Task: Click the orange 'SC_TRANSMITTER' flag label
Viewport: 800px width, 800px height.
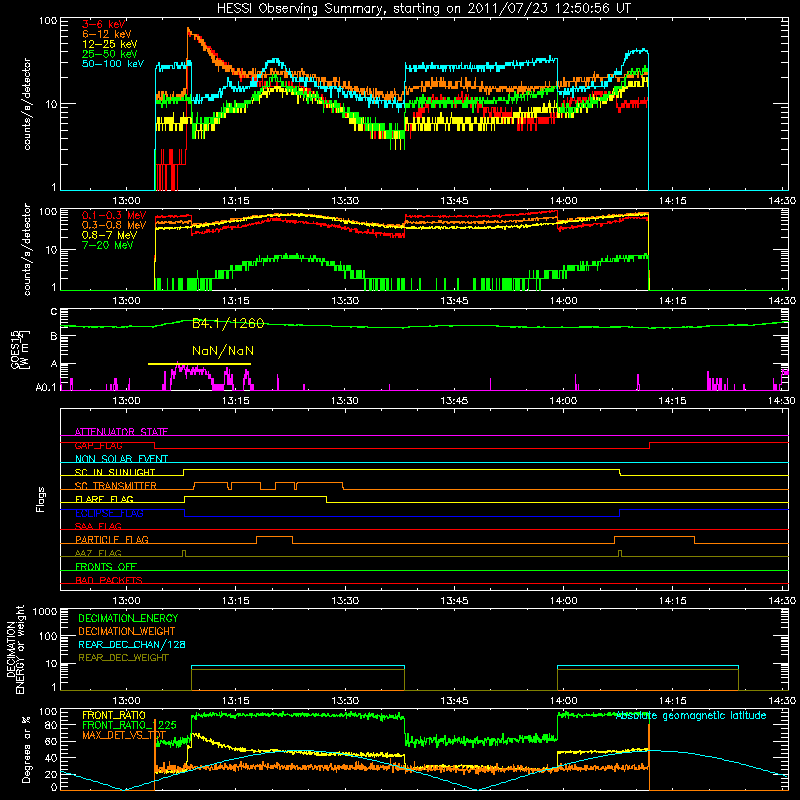Action: click(x=115, y=486)
